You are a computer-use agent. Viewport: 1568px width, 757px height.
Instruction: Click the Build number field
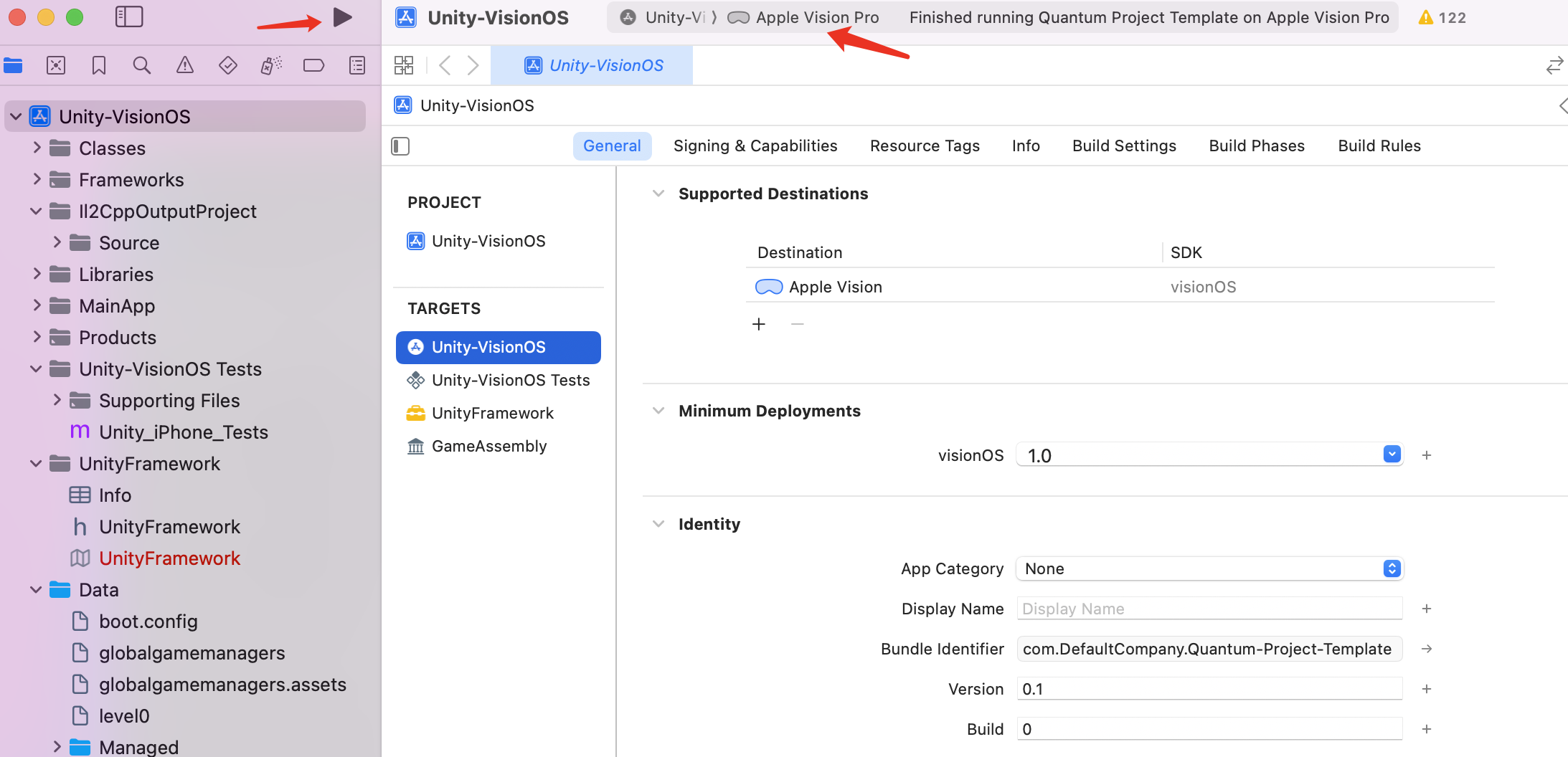pos(1209,729)
